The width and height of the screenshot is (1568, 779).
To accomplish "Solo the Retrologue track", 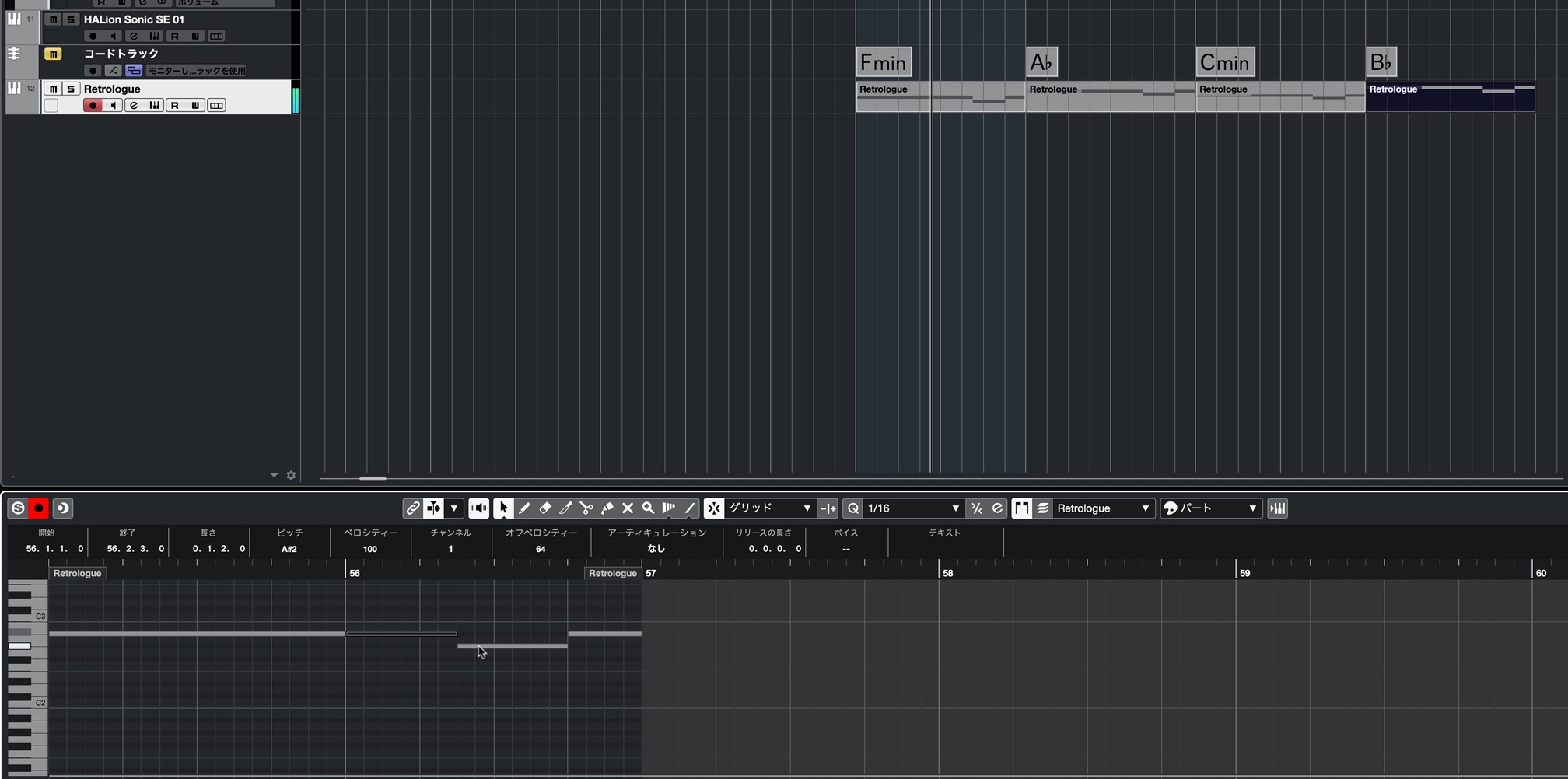I will click(x=71, y=89).
